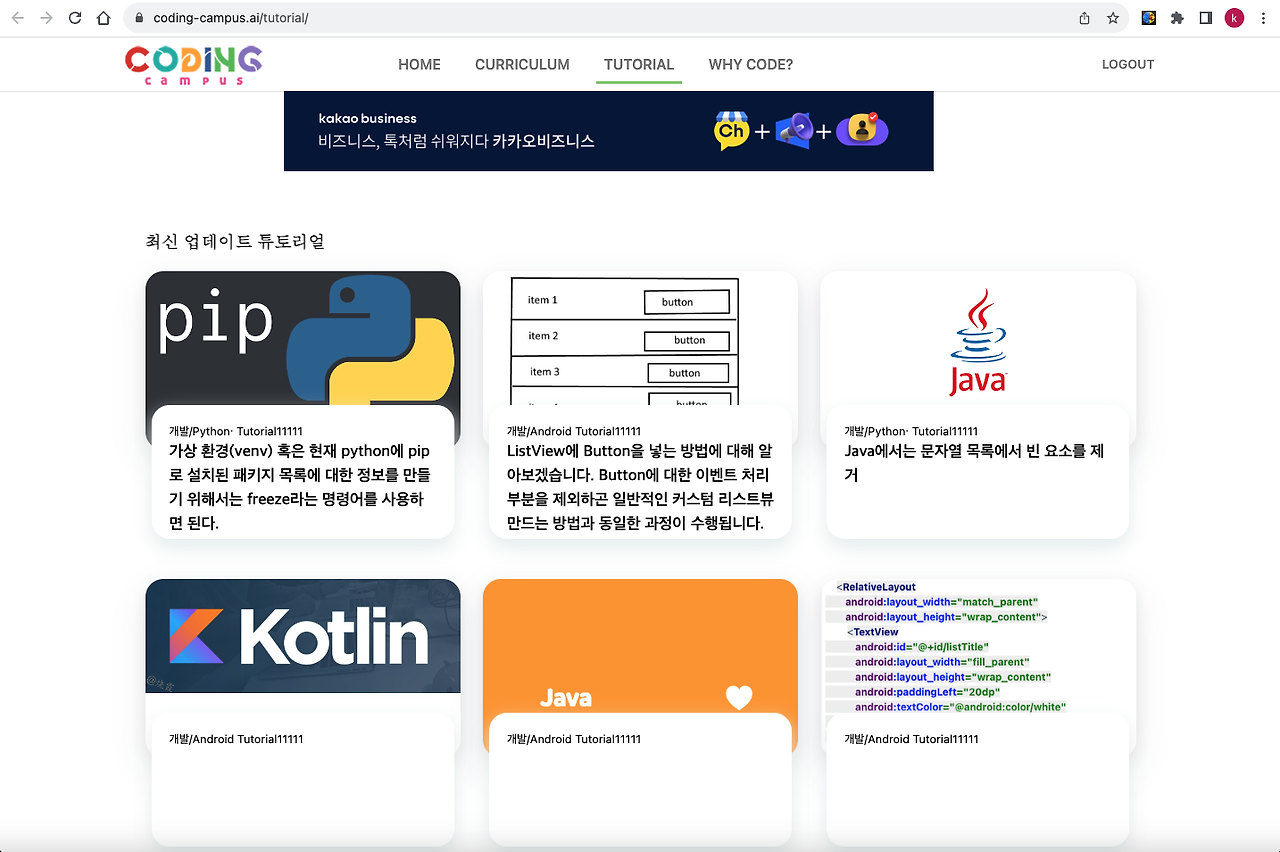This screenshot has height=852, width=1280.
Task: Reload the page with refresh icon
Action: pos(75,18)
